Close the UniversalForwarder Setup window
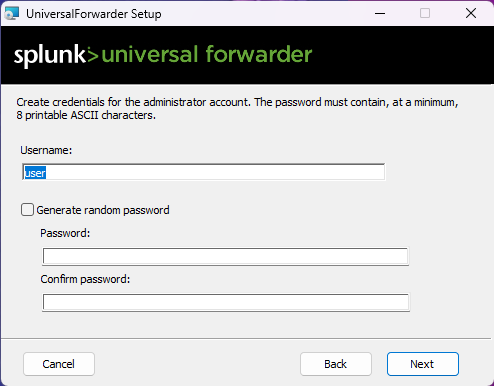The width and height of the screenshot is (494, 386). pos(471,13)
